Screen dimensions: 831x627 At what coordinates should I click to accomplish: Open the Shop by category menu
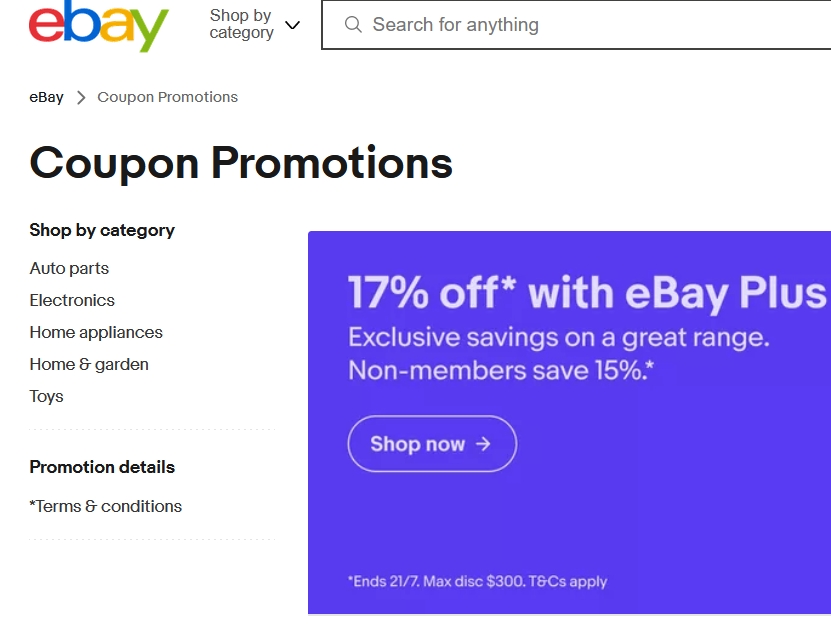coord(255,24)
